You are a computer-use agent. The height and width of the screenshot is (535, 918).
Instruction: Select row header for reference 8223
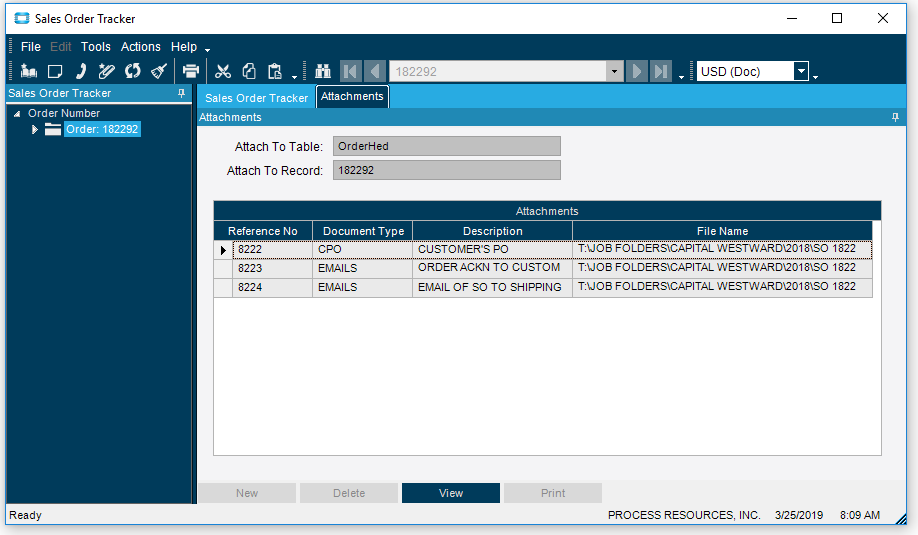(x=223, y=269)
